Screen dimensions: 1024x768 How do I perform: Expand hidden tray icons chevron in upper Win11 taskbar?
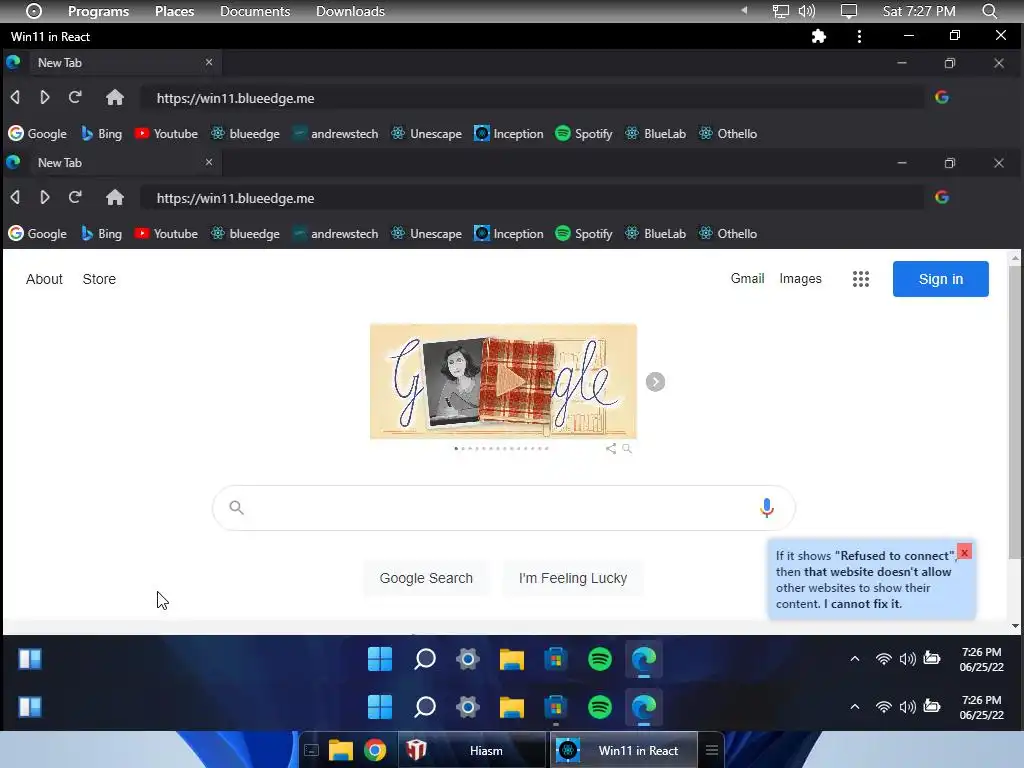pos(854,659)
